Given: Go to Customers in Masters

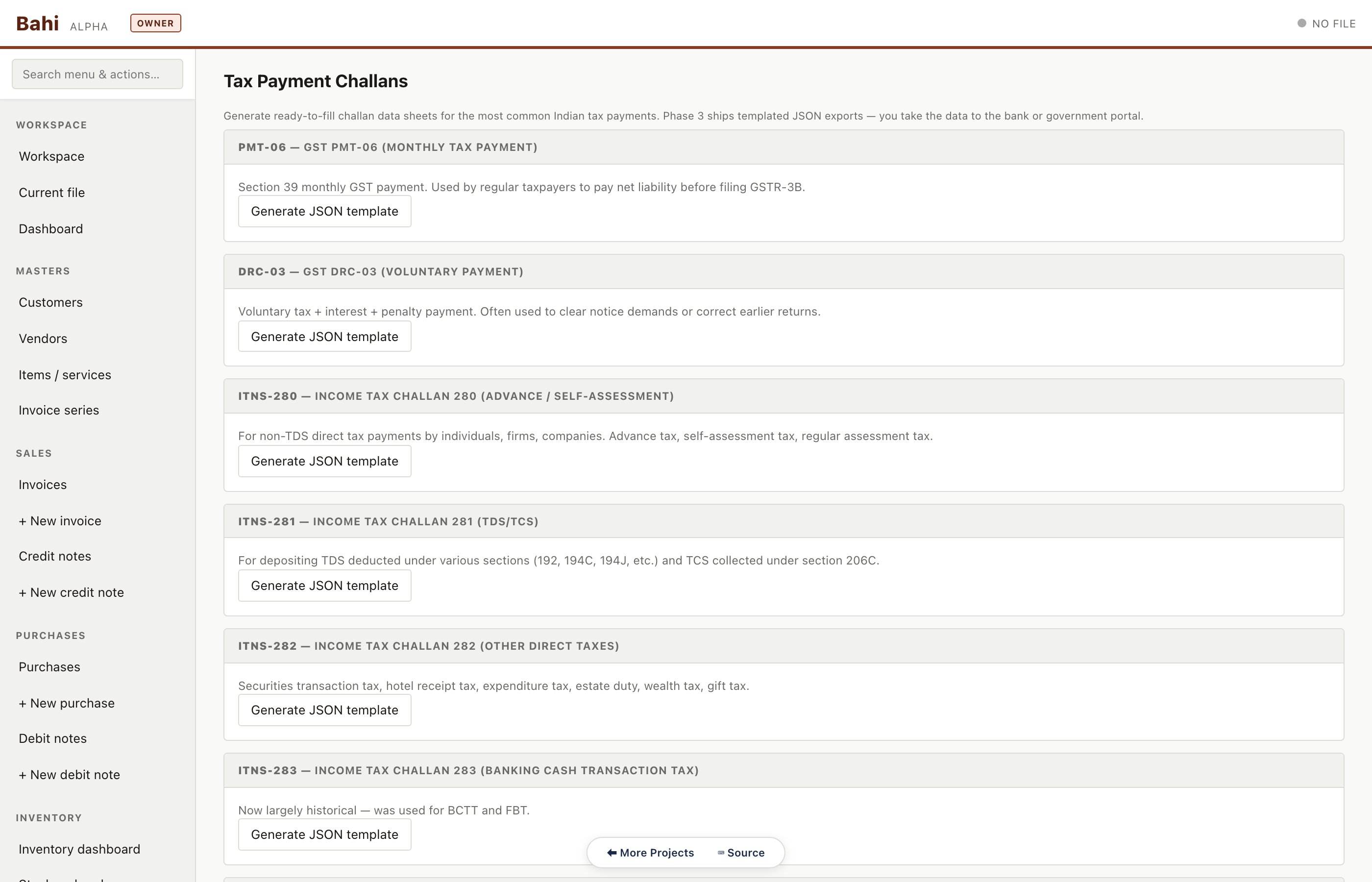Looking at the screenshot, I should click(50, 302).
